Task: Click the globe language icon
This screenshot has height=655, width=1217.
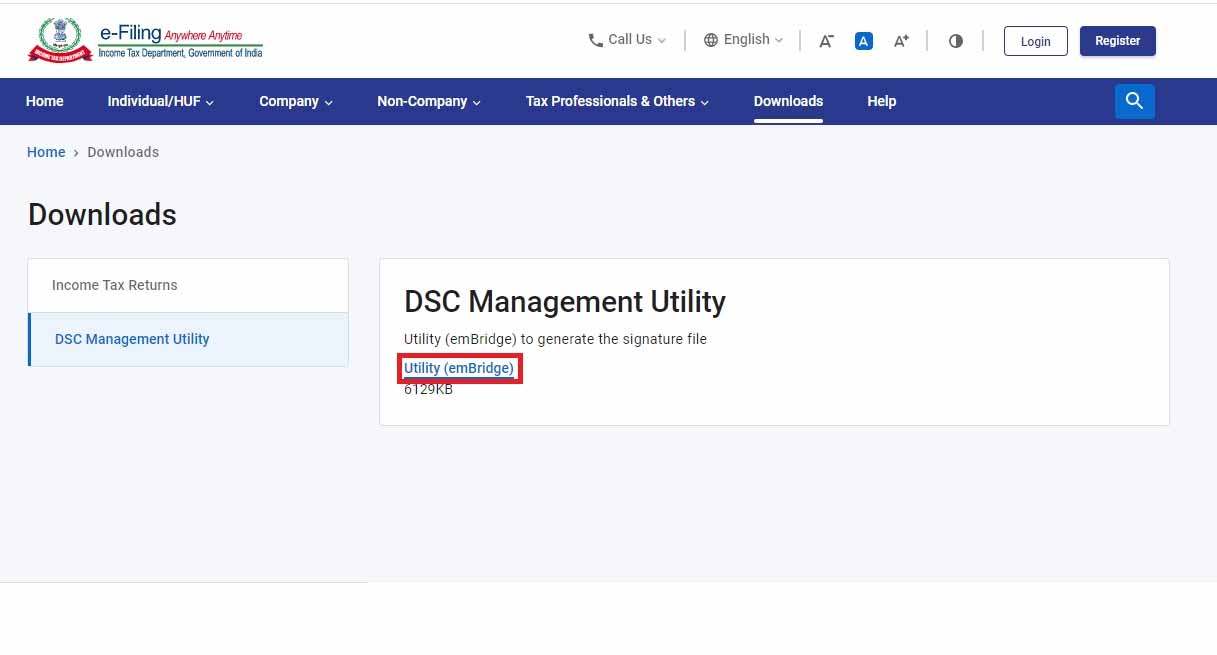Action: (711, 40)
